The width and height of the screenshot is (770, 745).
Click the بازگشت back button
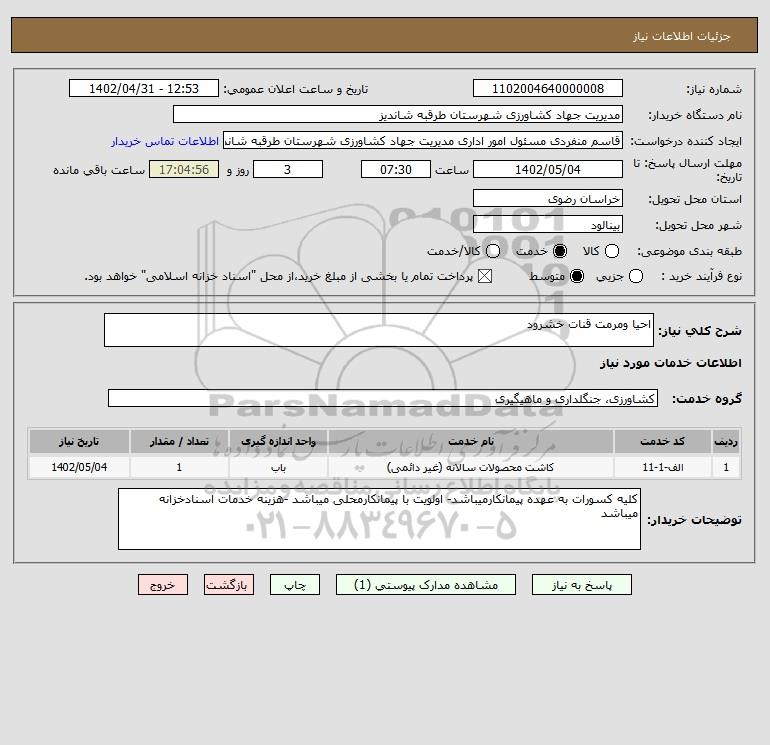229,585
